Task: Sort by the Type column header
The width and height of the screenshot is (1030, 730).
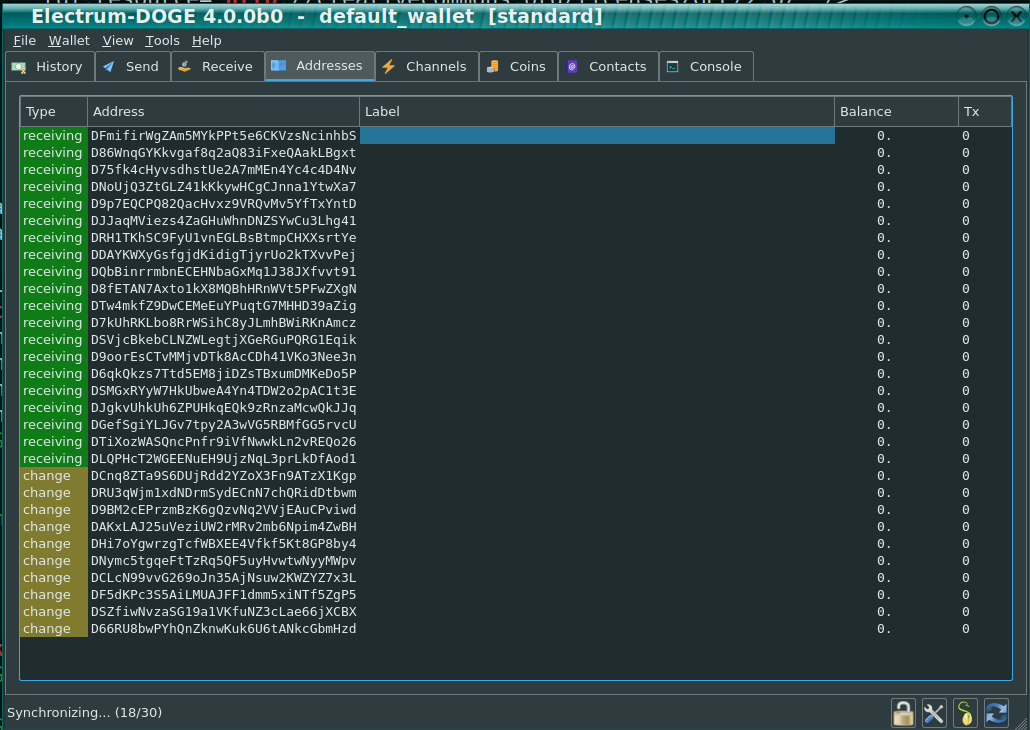Action: point(54,112)
